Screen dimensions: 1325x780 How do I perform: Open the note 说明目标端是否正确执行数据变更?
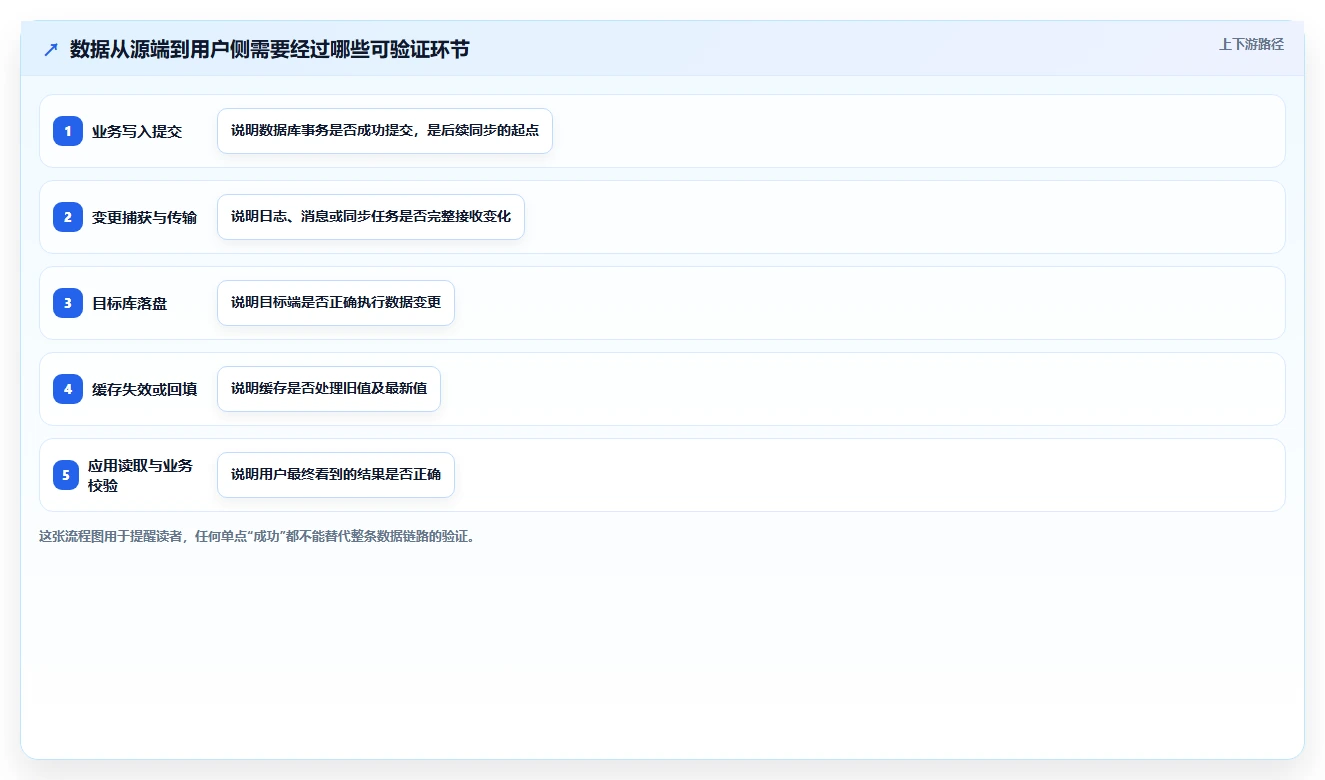click(336, 303)
